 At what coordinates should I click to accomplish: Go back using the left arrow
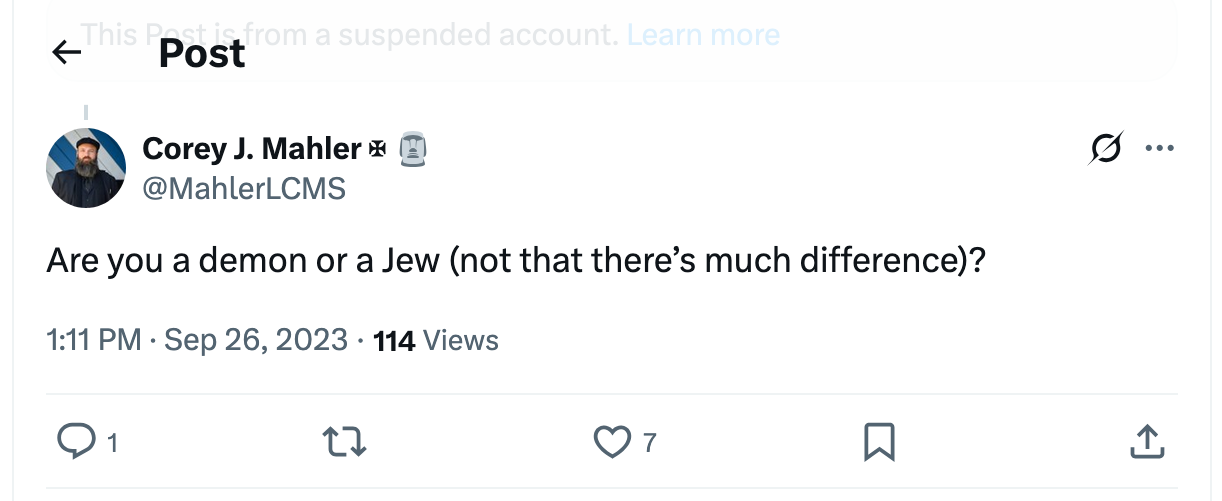pyautogui.click(x=66, y=52)
